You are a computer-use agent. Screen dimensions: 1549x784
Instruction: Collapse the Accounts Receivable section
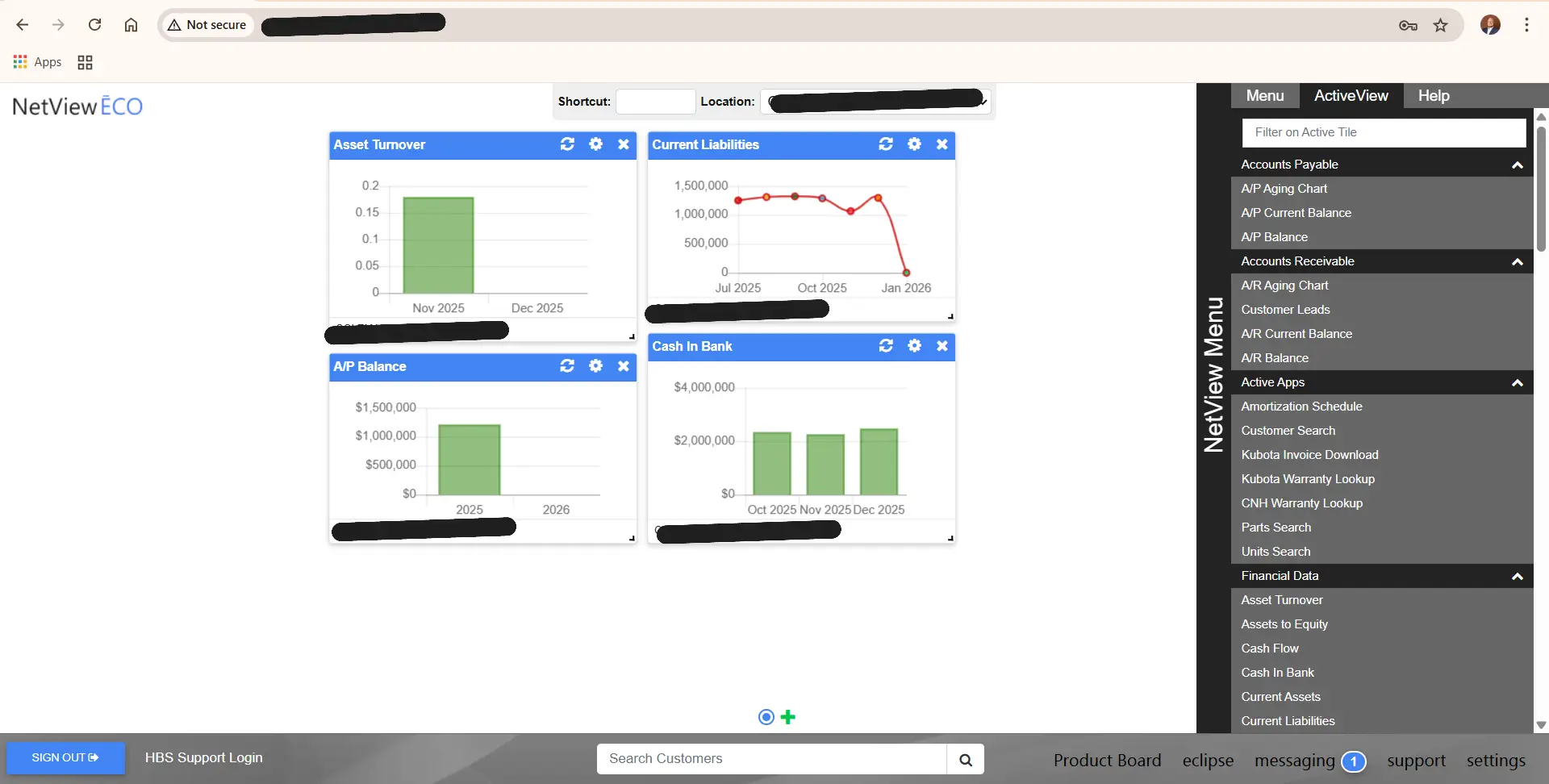coord(1517,261)
